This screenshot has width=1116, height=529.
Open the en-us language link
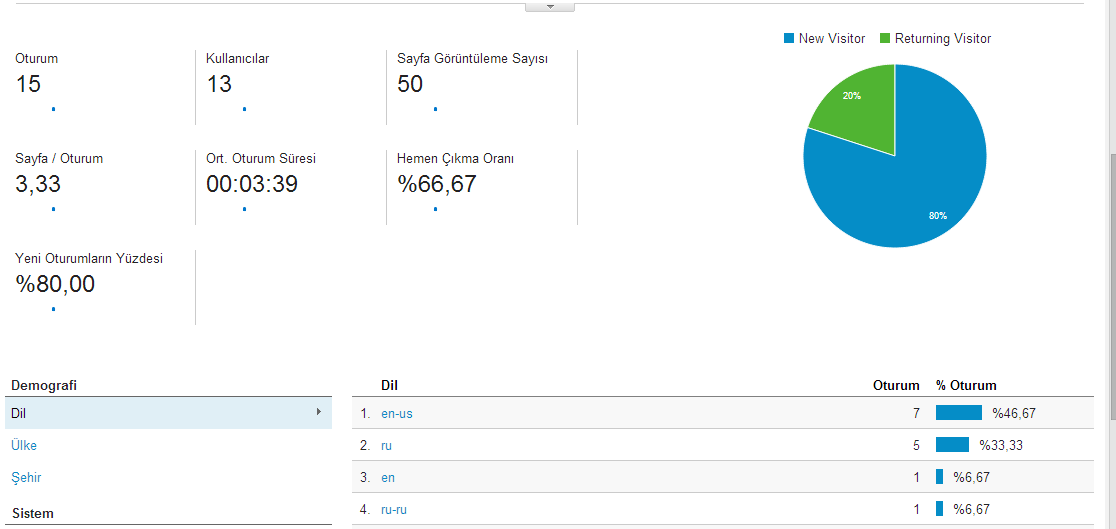tap(396, 414)
